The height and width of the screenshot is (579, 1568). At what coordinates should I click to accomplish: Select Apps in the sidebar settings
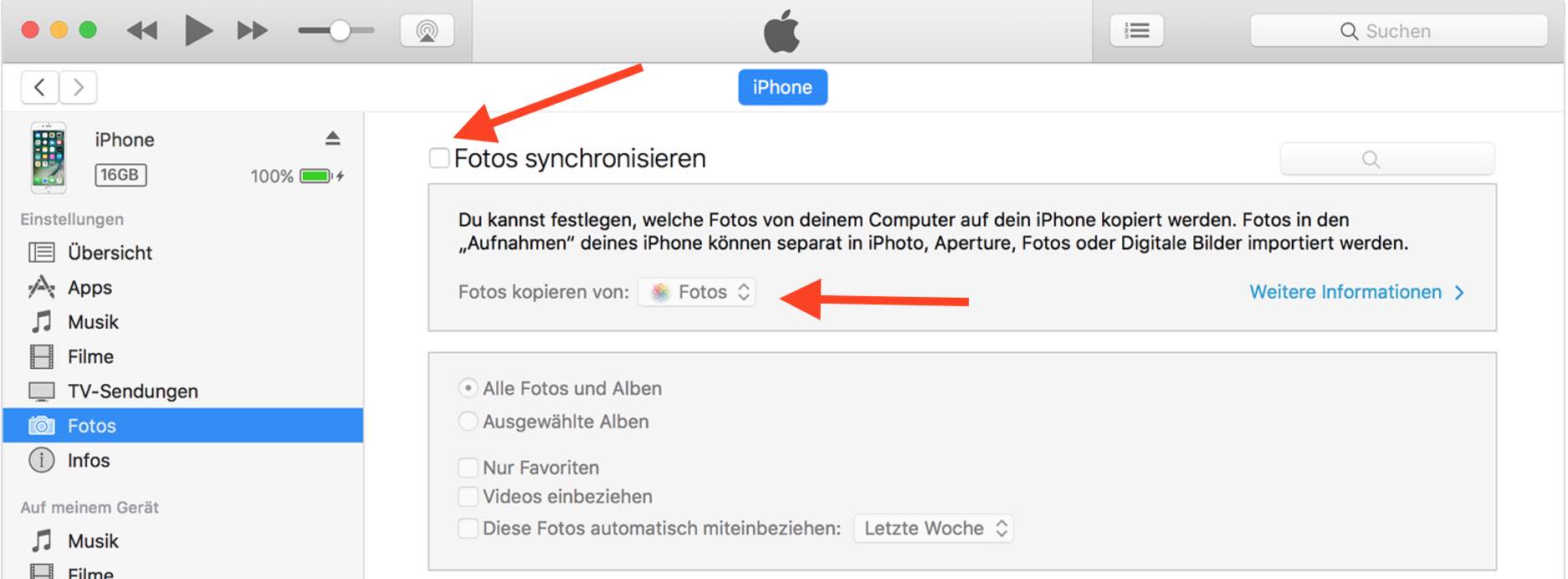pyautogui.click(x=90, y=288)
